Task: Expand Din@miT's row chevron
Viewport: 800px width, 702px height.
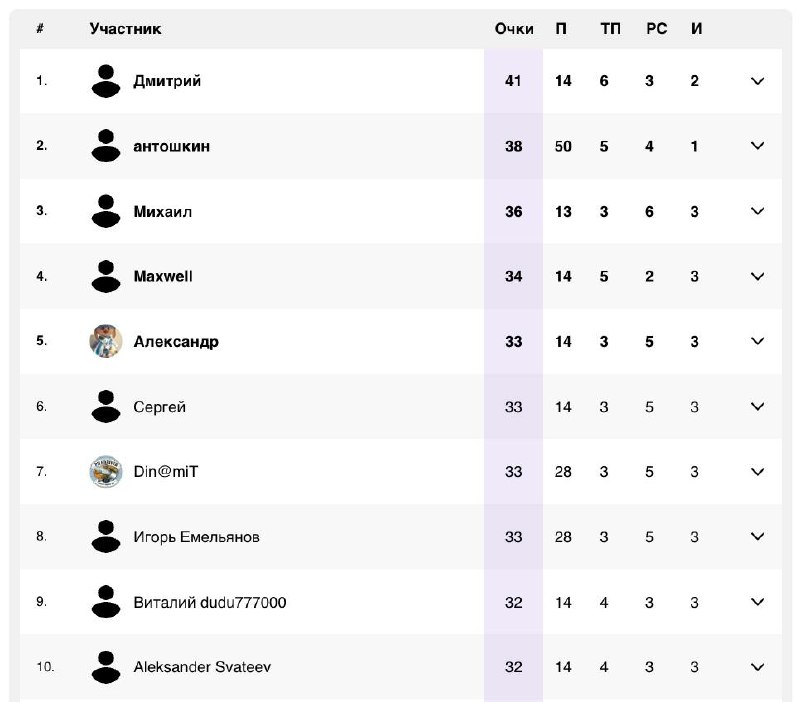Action: coord(758,471)
